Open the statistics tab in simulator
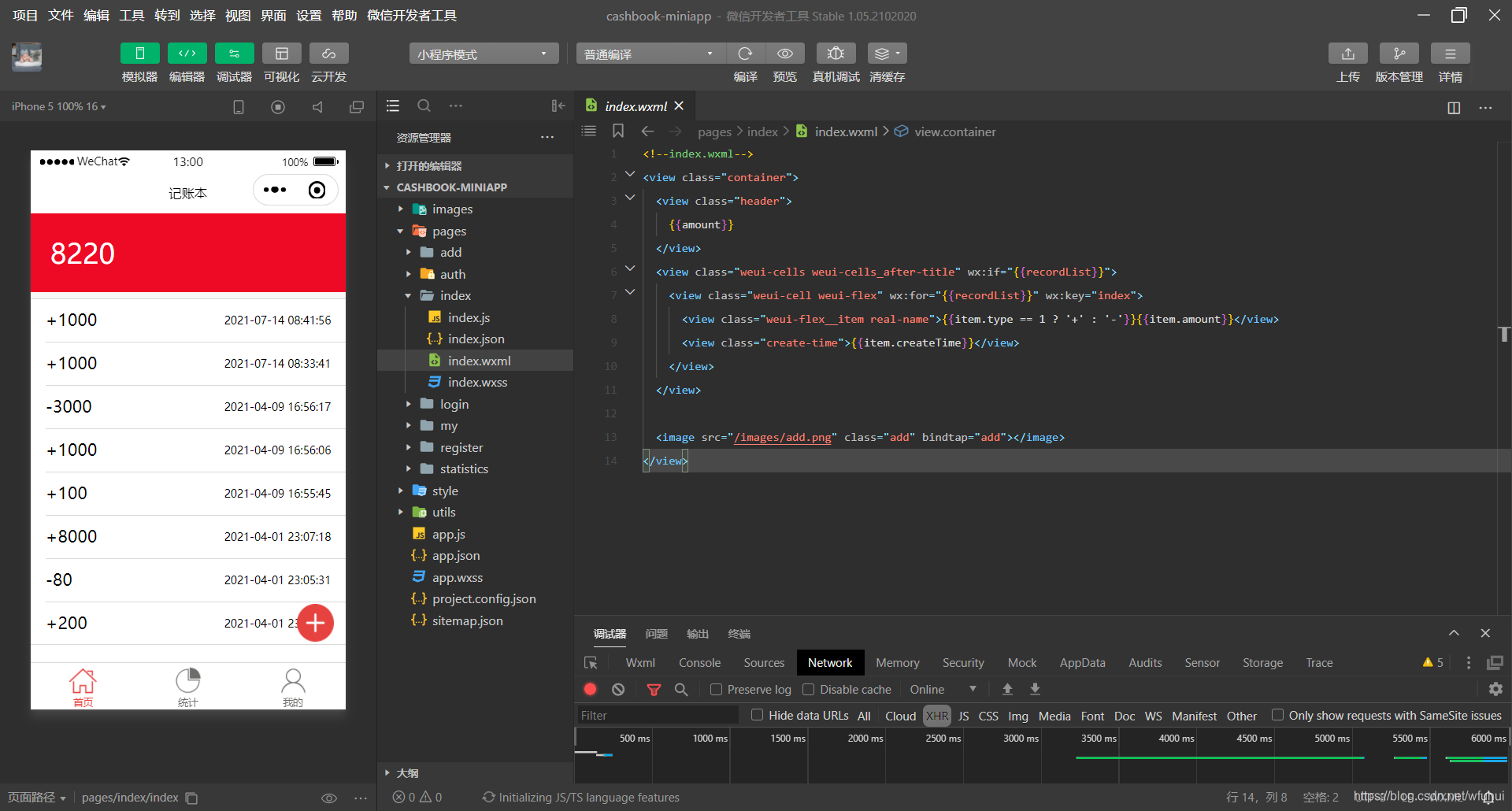 pos(187,687)
